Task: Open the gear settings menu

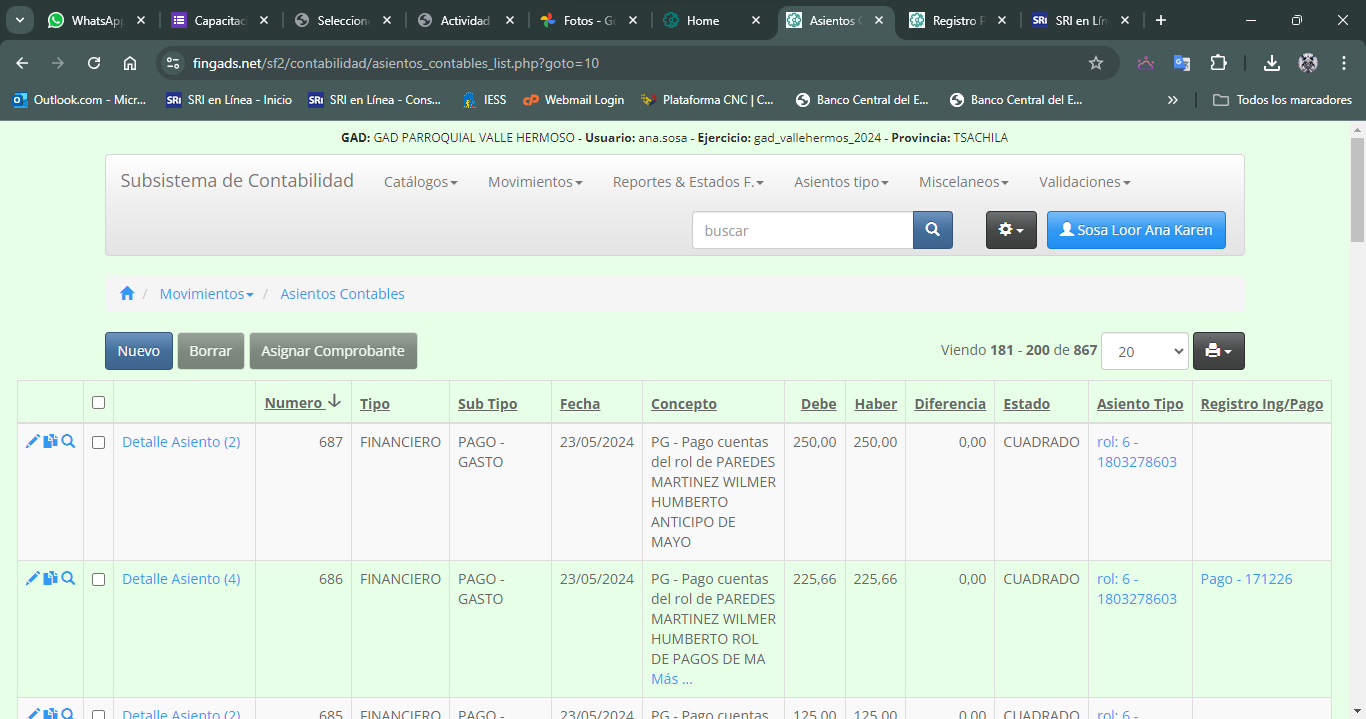Action: click(x=1011, y=230)
